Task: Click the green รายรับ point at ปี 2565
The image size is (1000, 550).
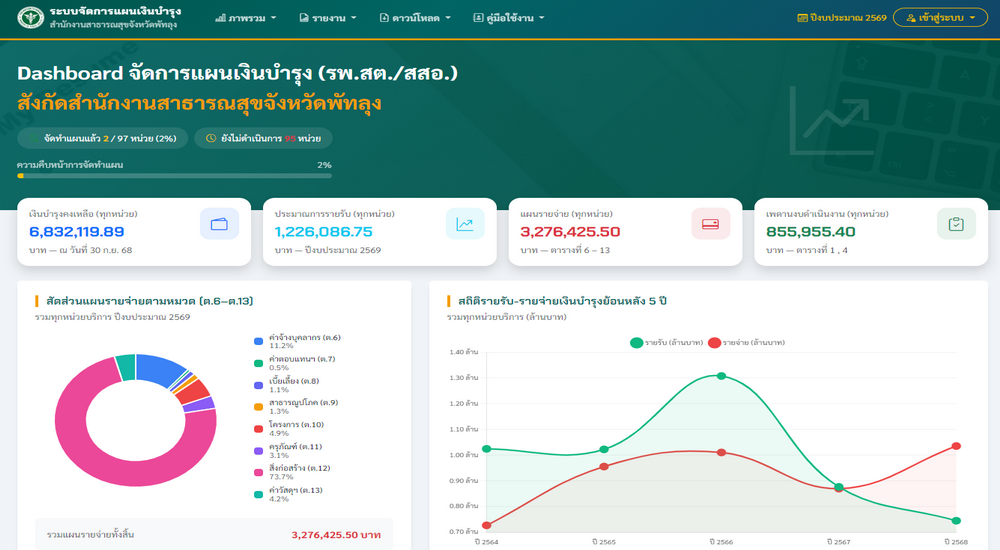Action: coord(604,449)
